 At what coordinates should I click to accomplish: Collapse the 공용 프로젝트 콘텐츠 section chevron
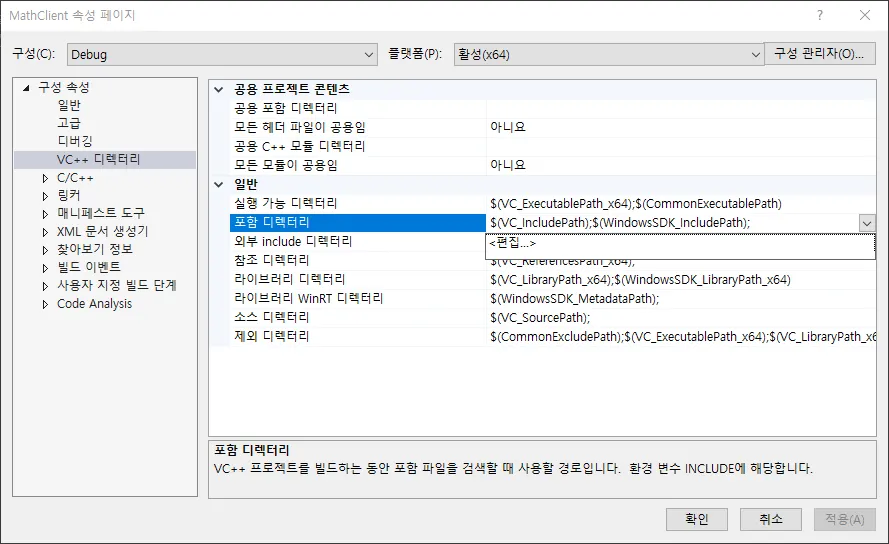coord(219,89)
